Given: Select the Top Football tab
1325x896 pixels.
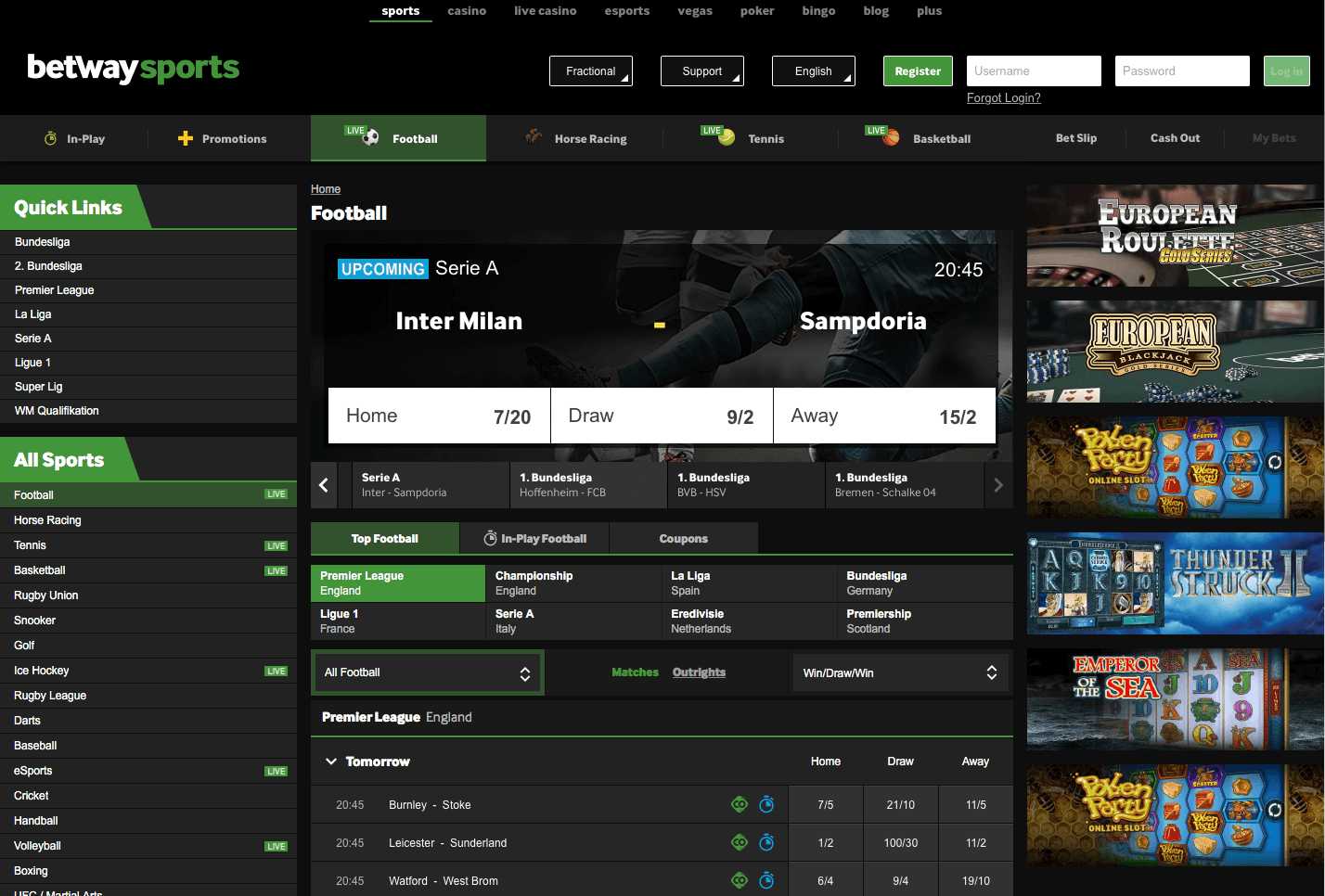Looking at the screenshot, I should click(385, 538).
